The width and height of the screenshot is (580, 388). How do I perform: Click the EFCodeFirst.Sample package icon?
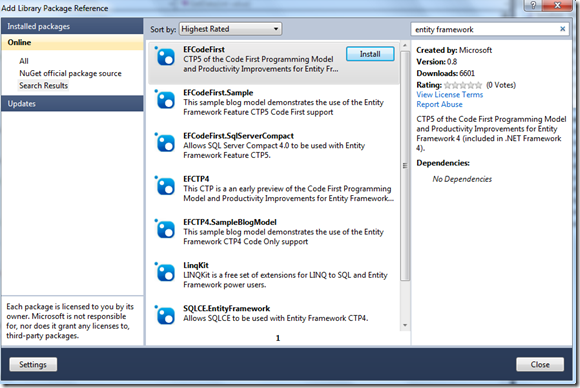pyautogui.click(x=165, y=100)
